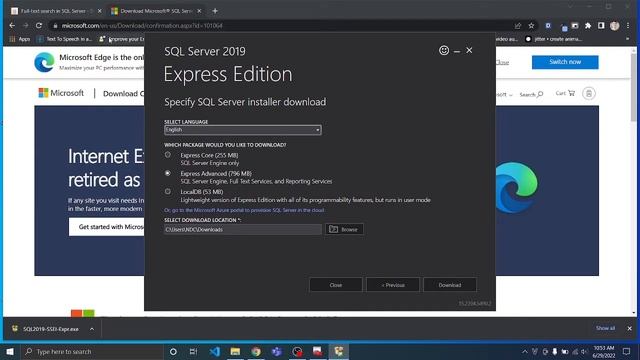Click Show all downloads
This screenshot has height=360, width=640.
point(605,328)
